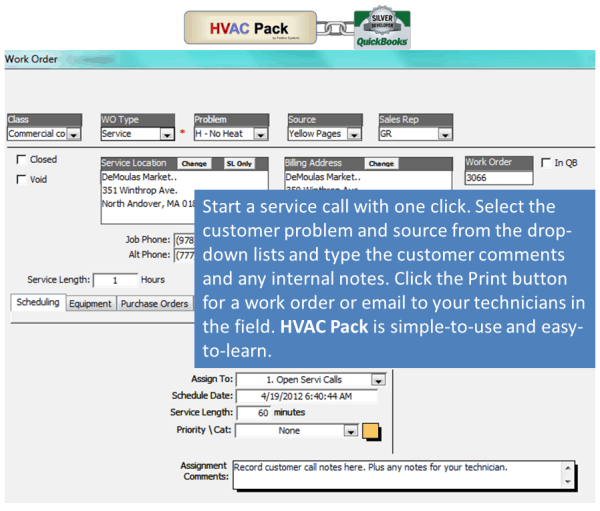
Task: Open the Sales Rep dropdown
Action: point(445,134)
